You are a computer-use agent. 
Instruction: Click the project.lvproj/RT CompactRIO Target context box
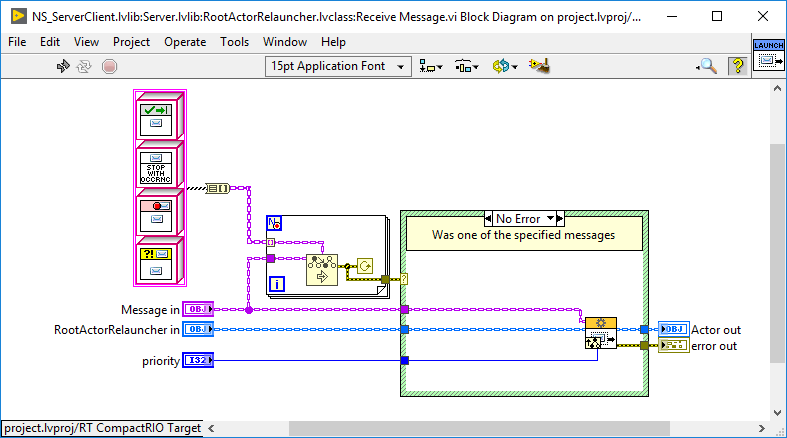[102, 428]
